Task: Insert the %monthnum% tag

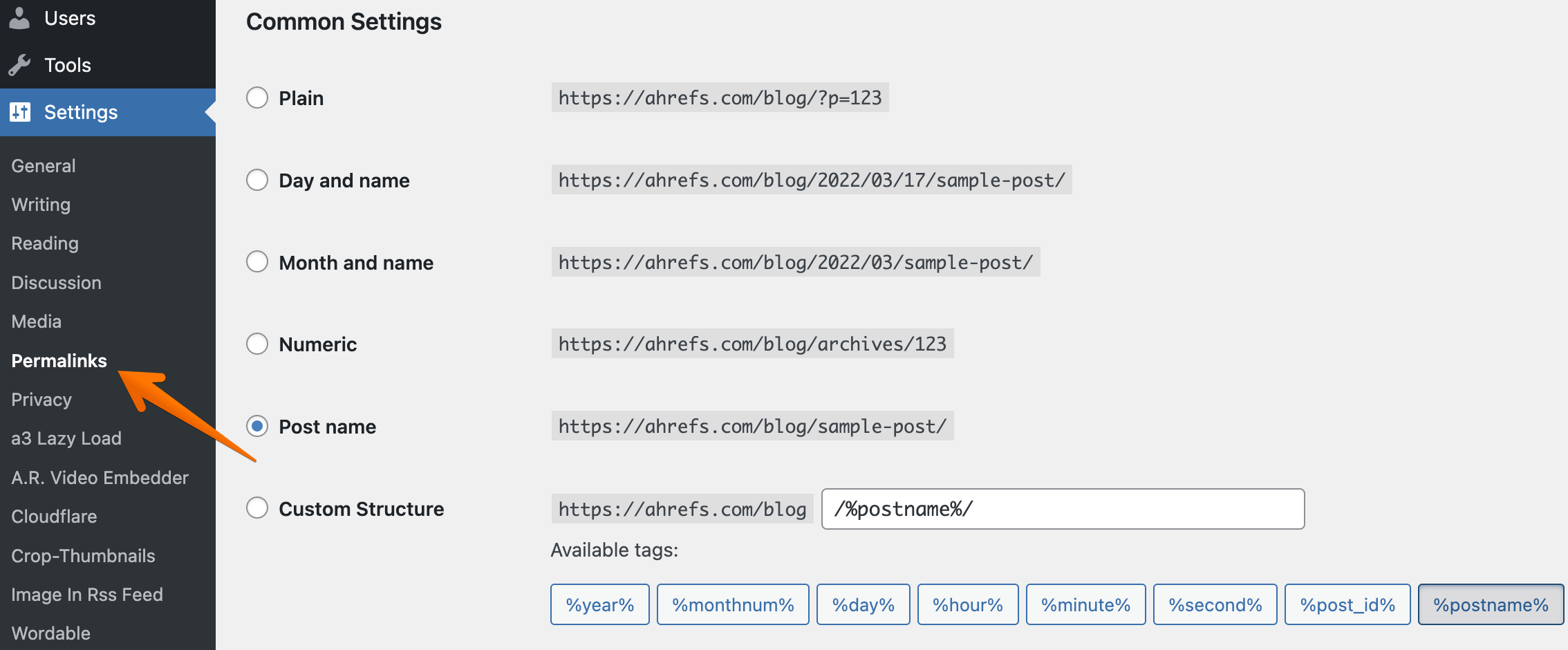Action: coord(732,604)
